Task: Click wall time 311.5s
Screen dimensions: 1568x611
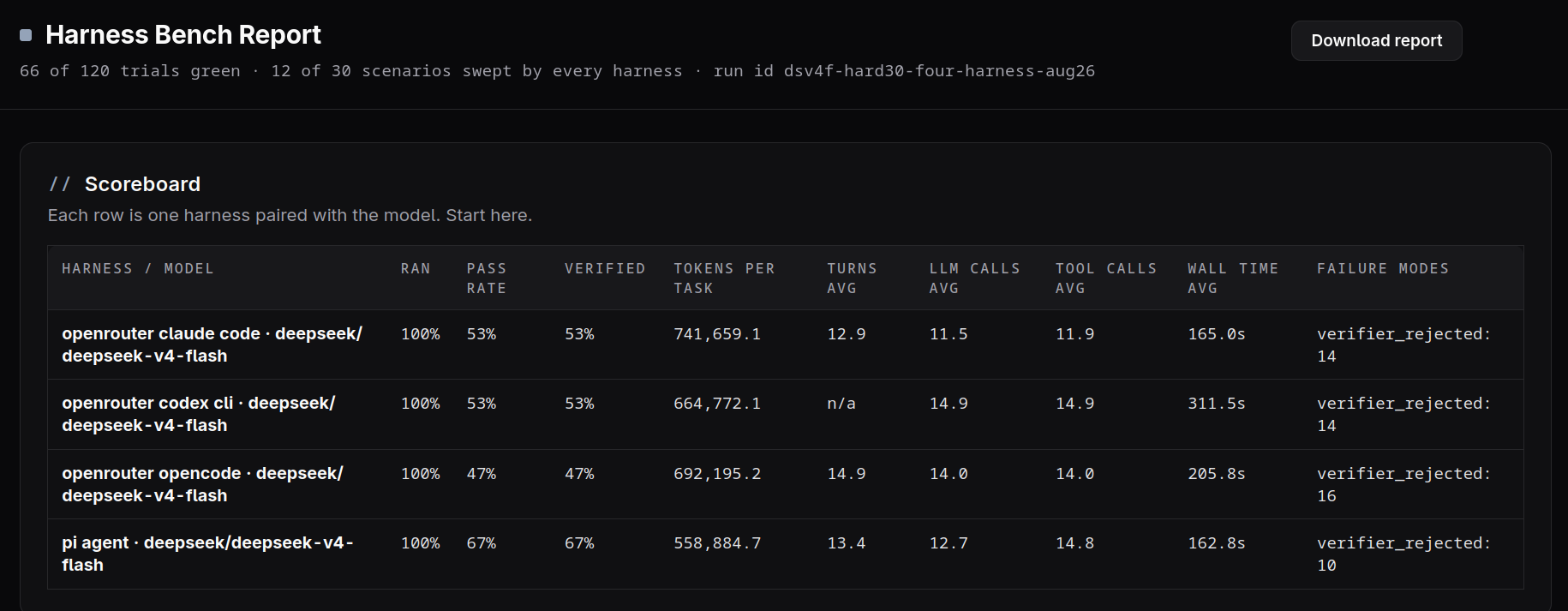Action: coord(1217,404)
